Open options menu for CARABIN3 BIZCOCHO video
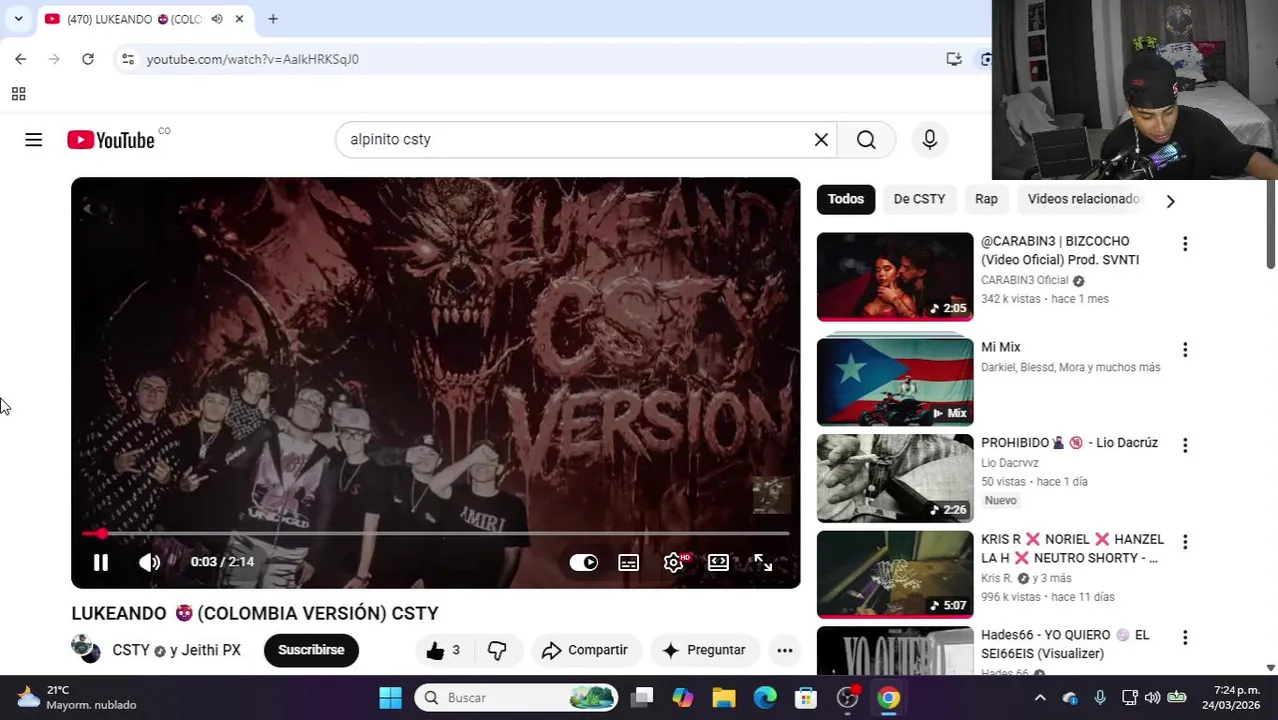This screenshot has width=1278, height=720. (1185, 244)
